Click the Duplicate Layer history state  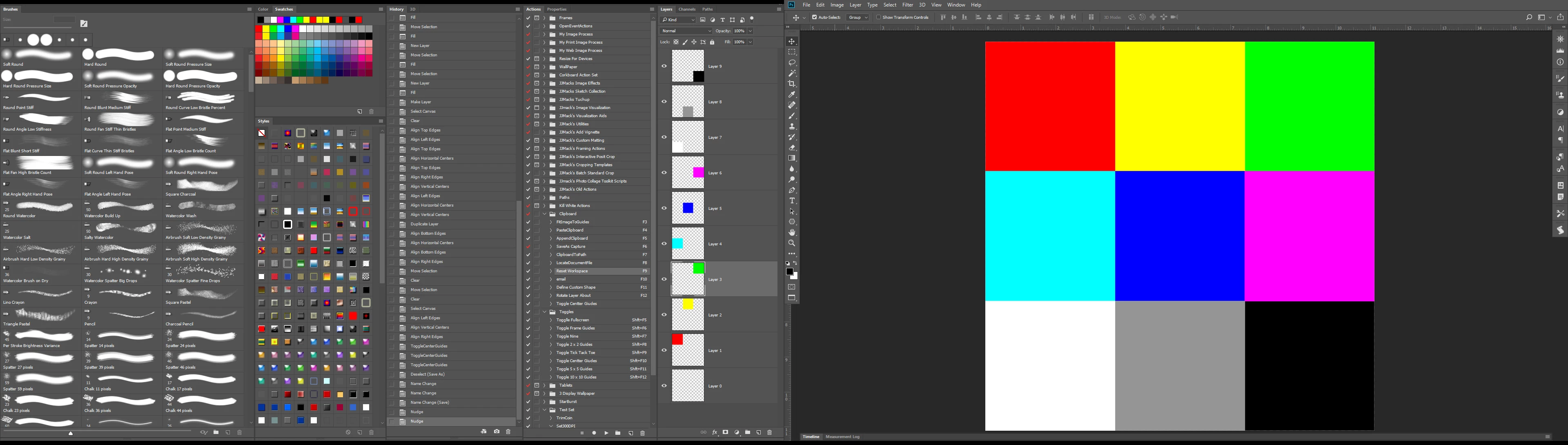424,224
